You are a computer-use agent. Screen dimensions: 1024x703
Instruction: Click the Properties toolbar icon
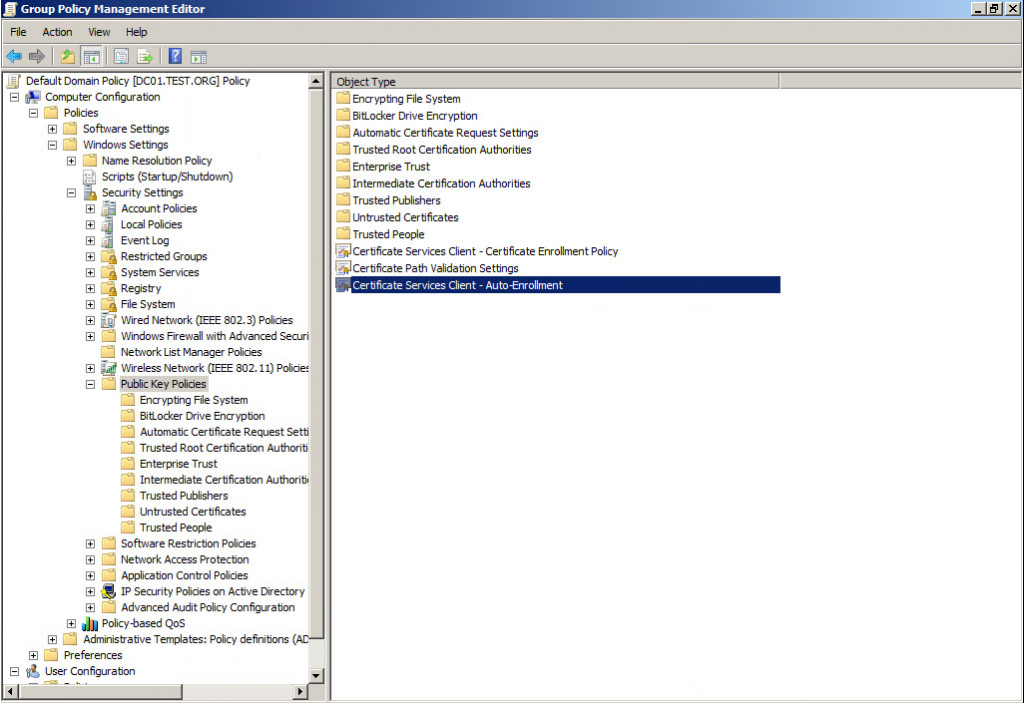tap(121, 56)
